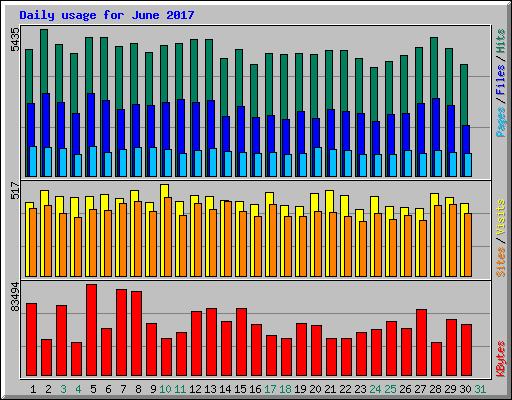Select day label "7" on the x-axis
The height and width of the screenshot is (400, 512).
click(123, 389)
